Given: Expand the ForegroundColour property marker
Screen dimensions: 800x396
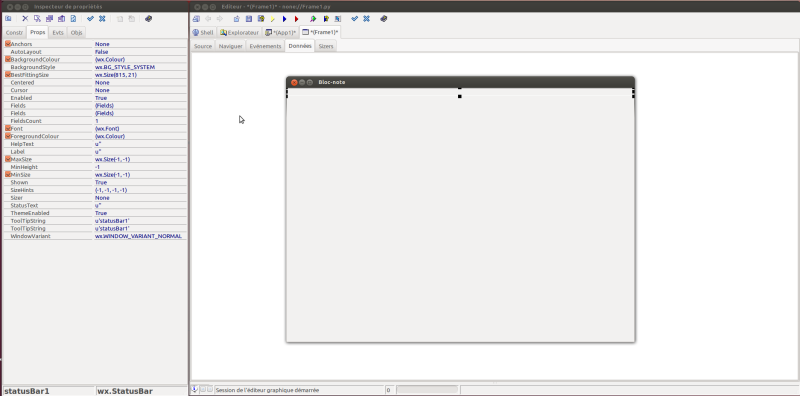Looking at the screenshot, I should (x=8, y=136).
